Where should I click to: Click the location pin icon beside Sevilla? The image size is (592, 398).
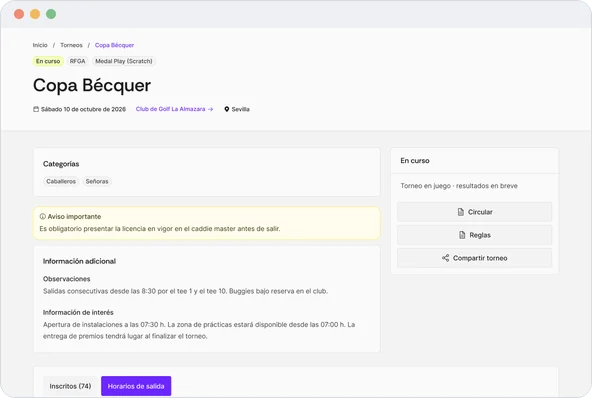tap(227, 109)
